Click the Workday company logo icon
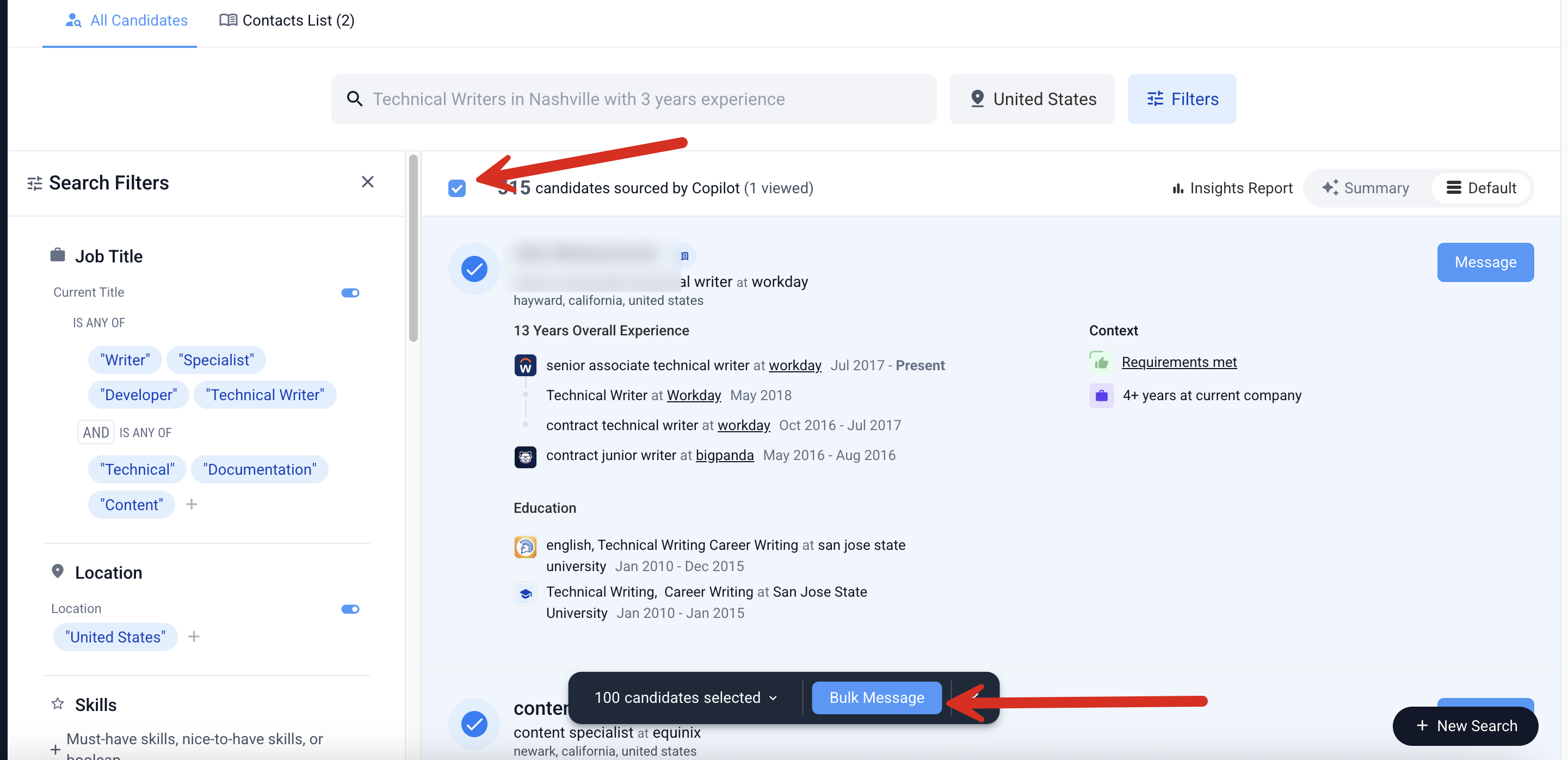The width and height of the screenshot is (1568, 760). (x=524, y=365)
